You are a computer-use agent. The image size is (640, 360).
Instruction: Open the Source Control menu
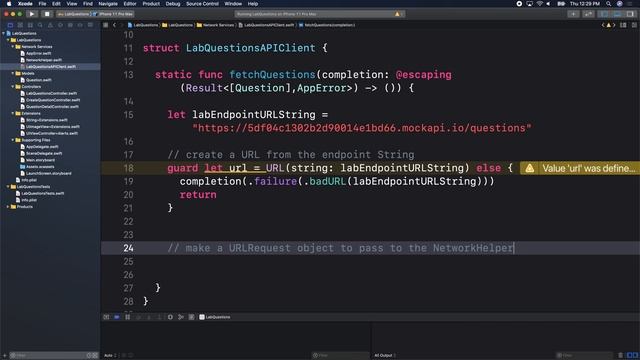(x=202, y=4)
